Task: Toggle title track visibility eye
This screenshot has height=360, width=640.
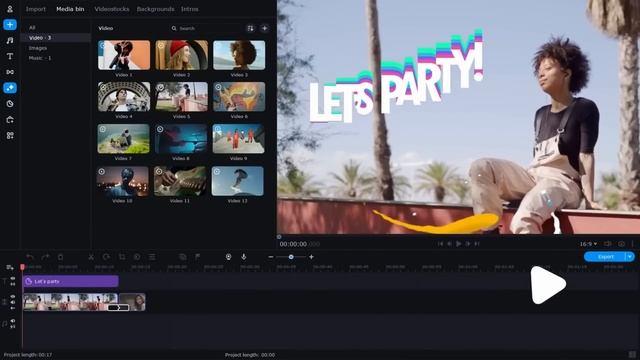Action: coord(13,278)
